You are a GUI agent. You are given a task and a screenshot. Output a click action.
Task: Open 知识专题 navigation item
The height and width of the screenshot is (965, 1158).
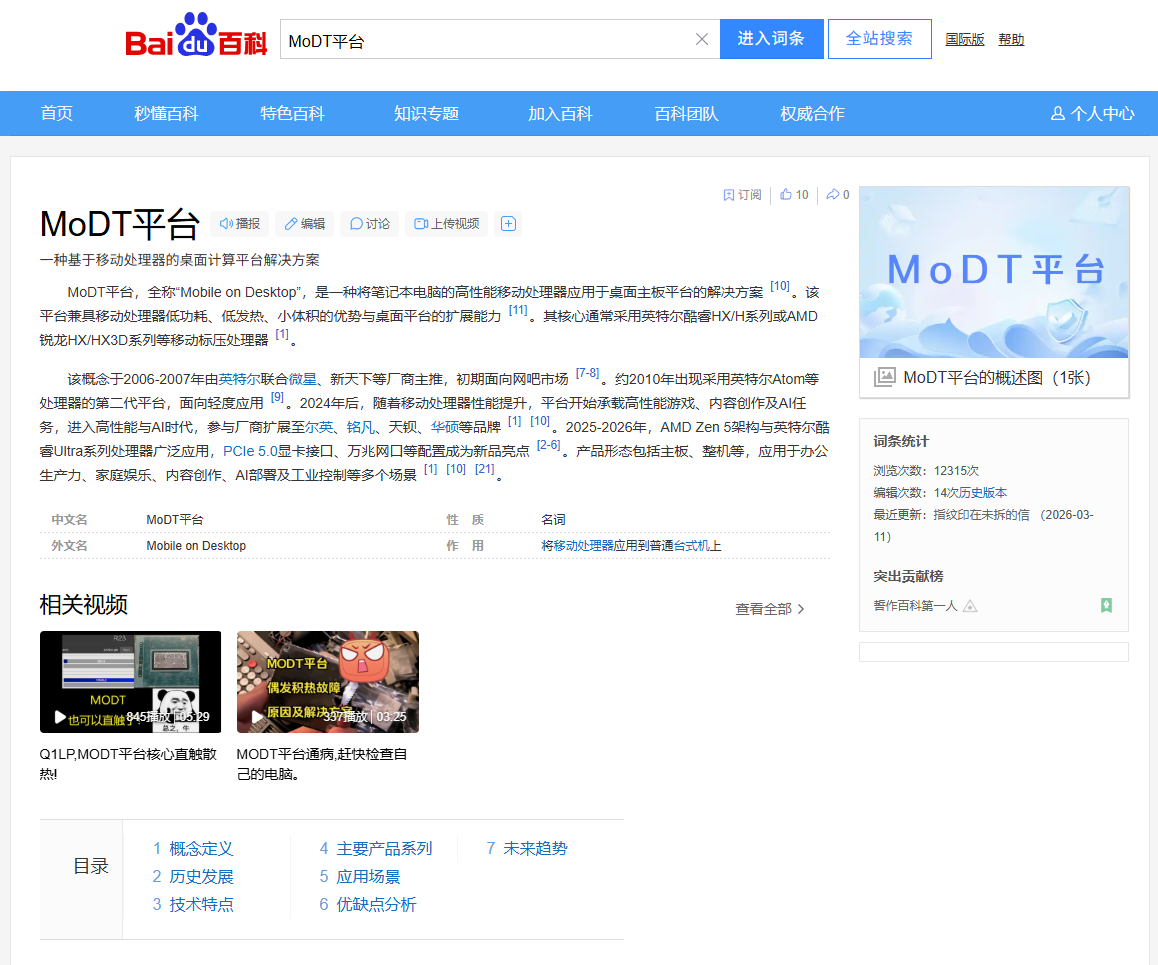pos(426,114)
